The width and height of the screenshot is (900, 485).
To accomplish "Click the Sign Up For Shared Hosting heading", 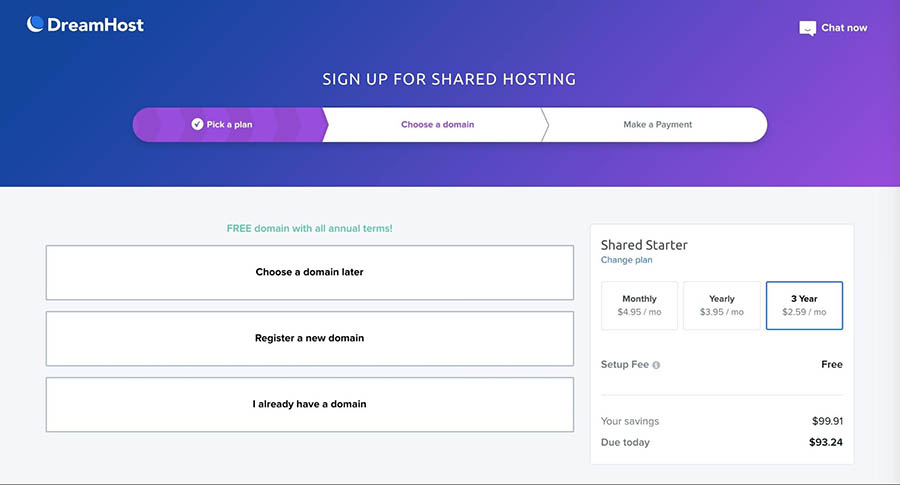I will (x=449, y=79).
